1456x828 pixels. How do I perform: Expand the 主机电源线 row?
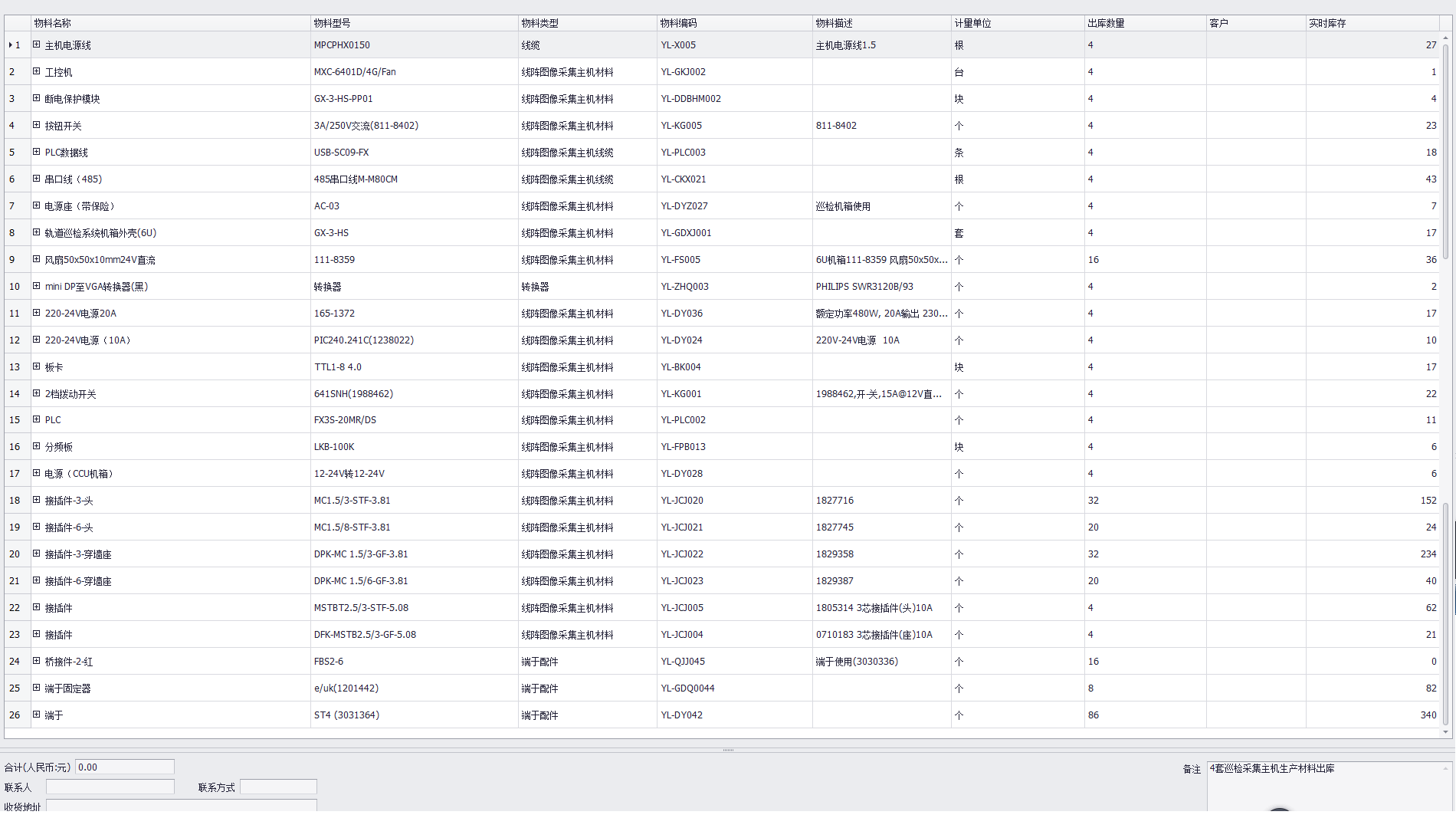coord(36,45)
